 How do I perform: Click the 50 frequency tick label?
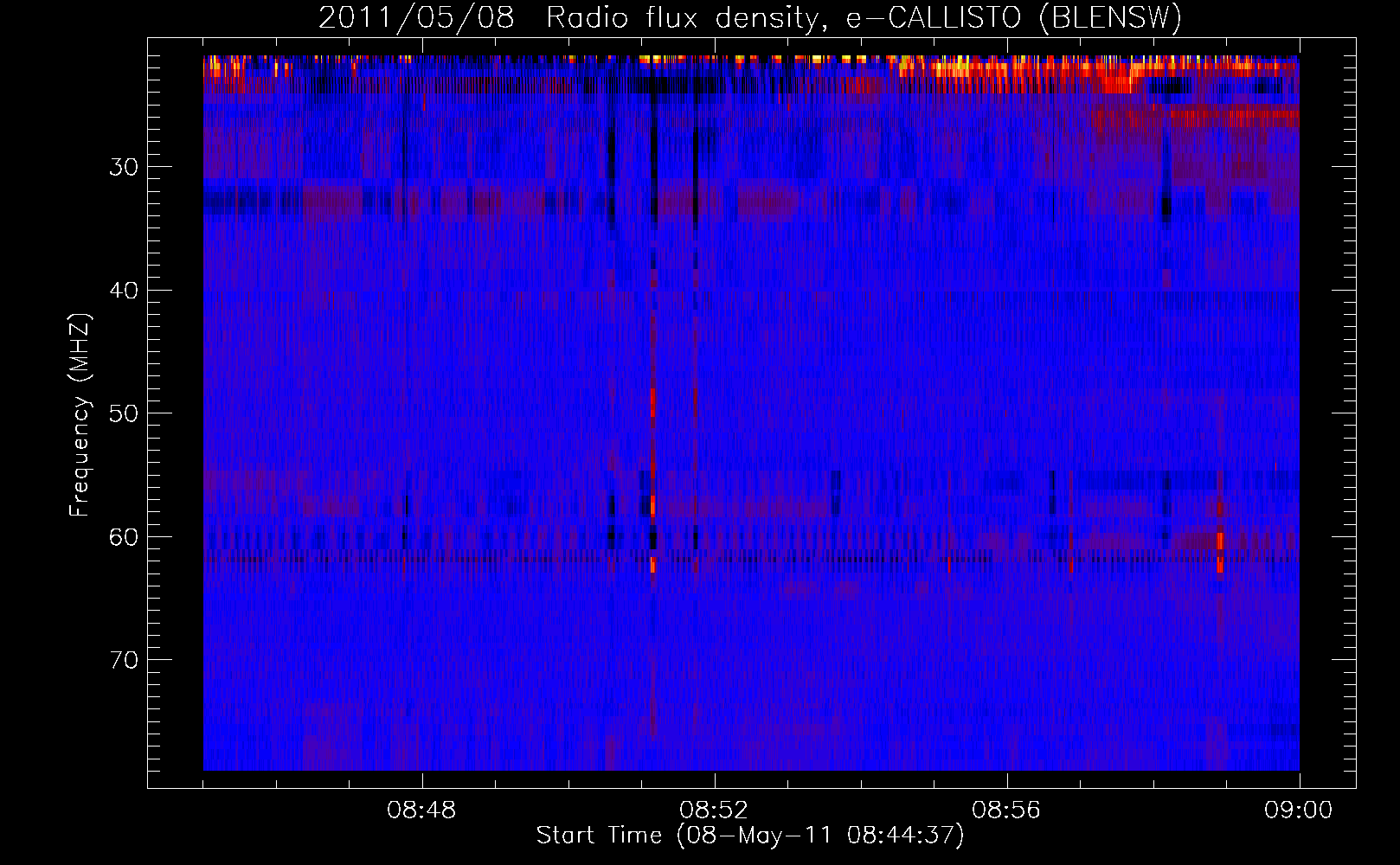pyautogui.click(x=124, y=413)
